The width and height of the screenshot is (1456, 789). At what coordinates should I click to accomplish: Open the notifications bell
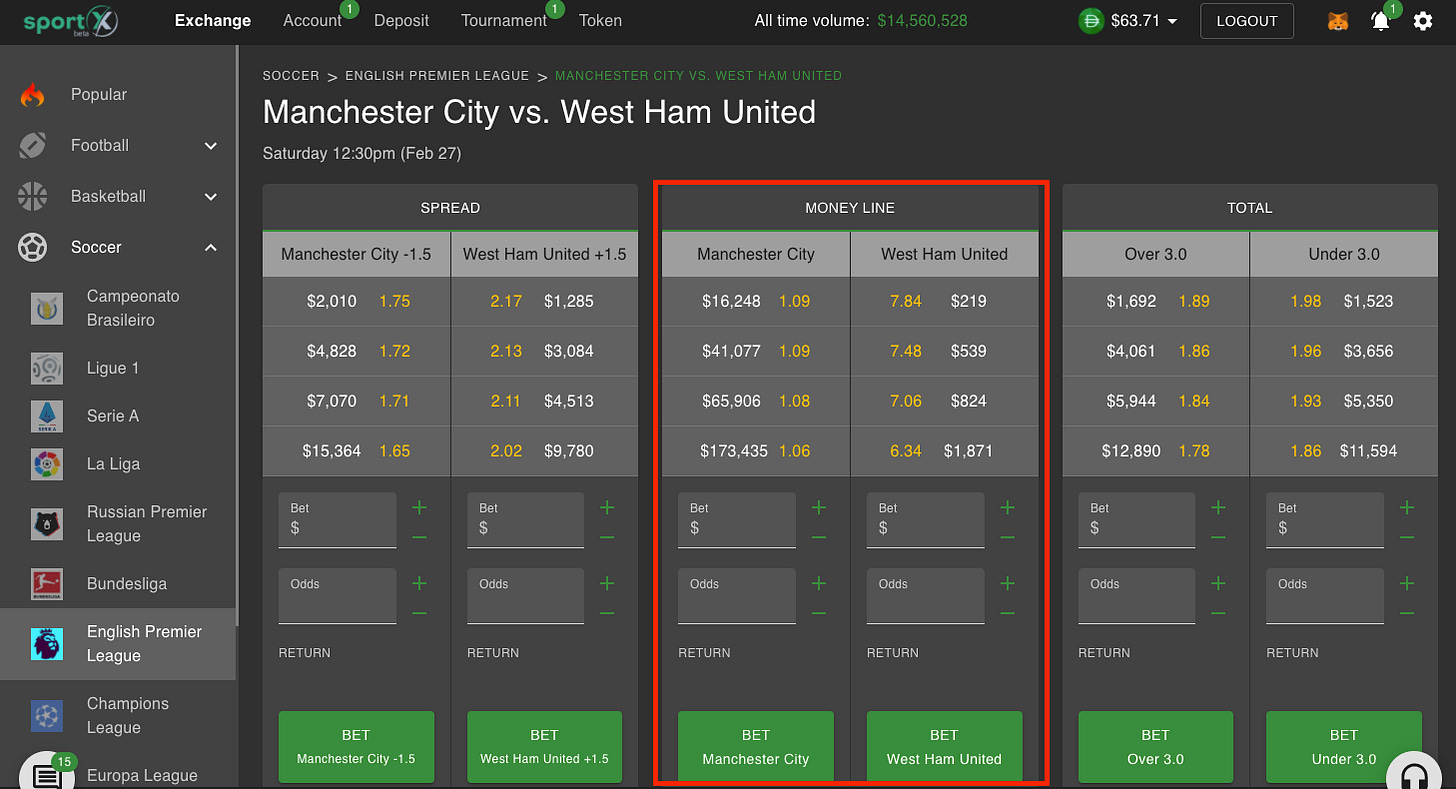[1380, 21]
